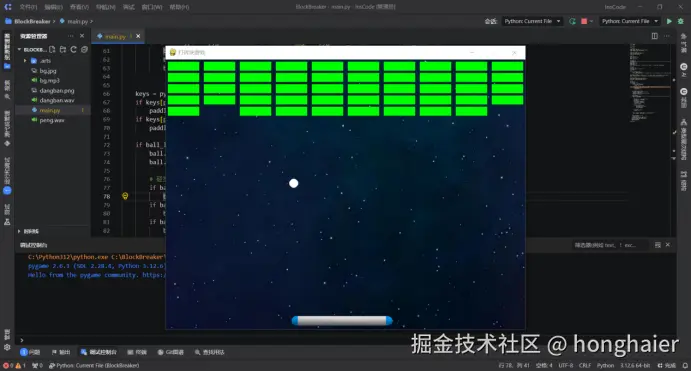
Task: Select main.py in the explorer tree
Action: click(x=50, y=110)
